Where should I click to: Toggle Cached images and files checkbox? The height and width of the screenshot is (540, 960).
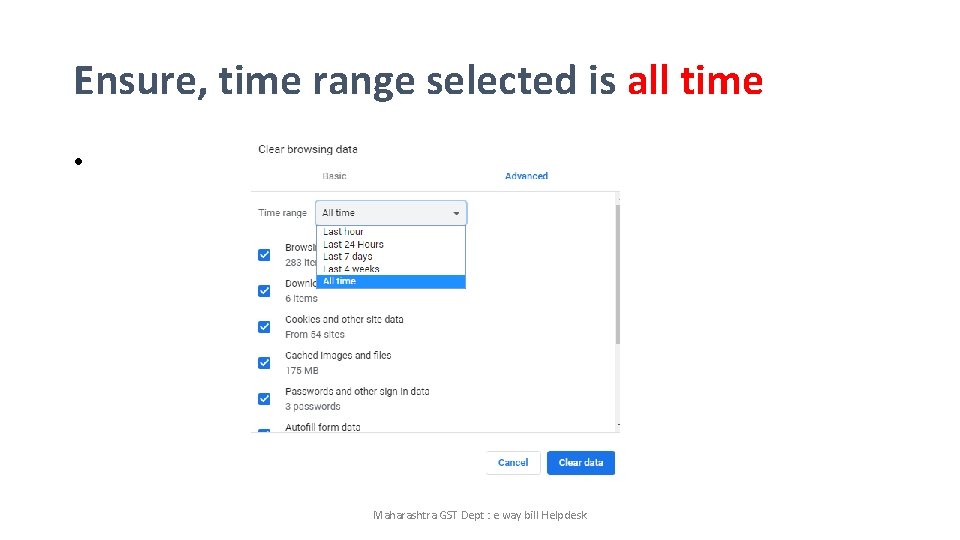[264, 363]
